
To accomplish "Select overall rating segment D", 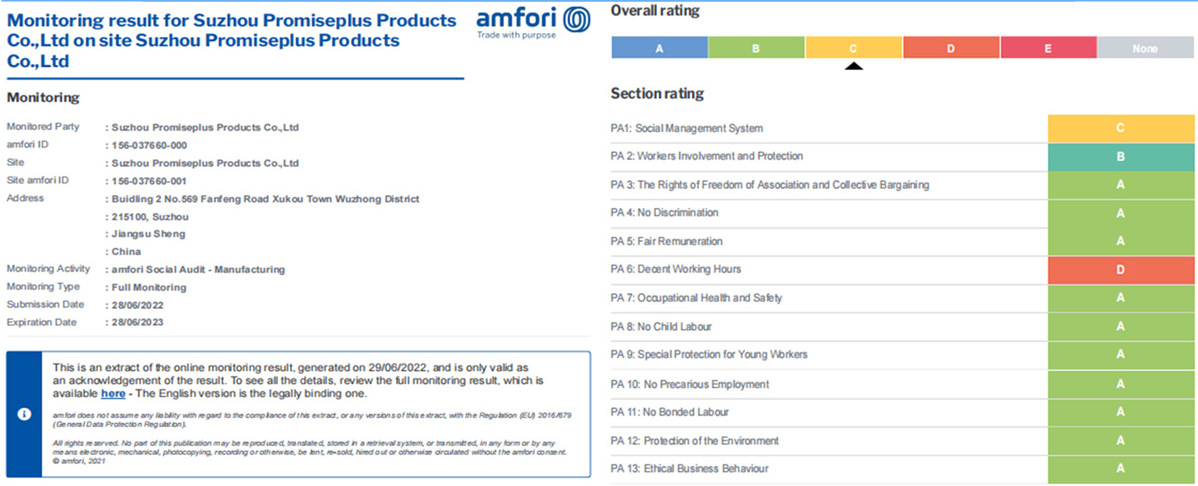I will click(950, 47).
